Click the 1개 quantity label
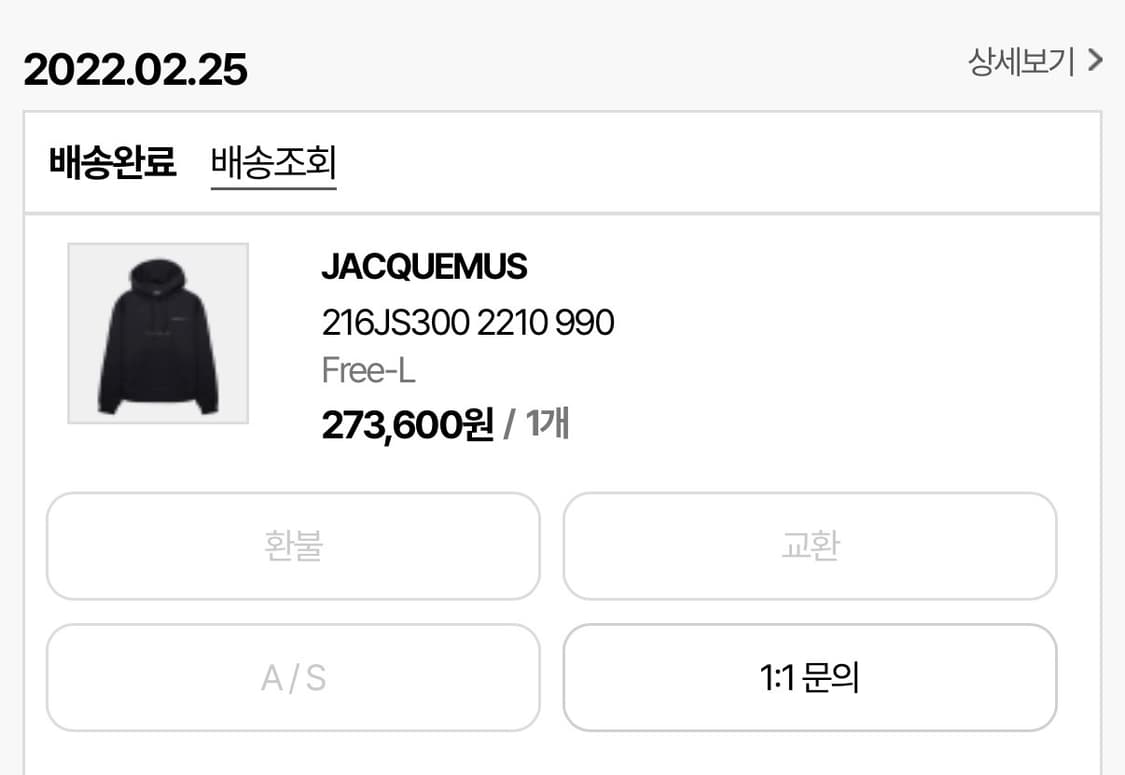Image resolution: width=1125 pixels, height=775 pixels. point(547,425)
